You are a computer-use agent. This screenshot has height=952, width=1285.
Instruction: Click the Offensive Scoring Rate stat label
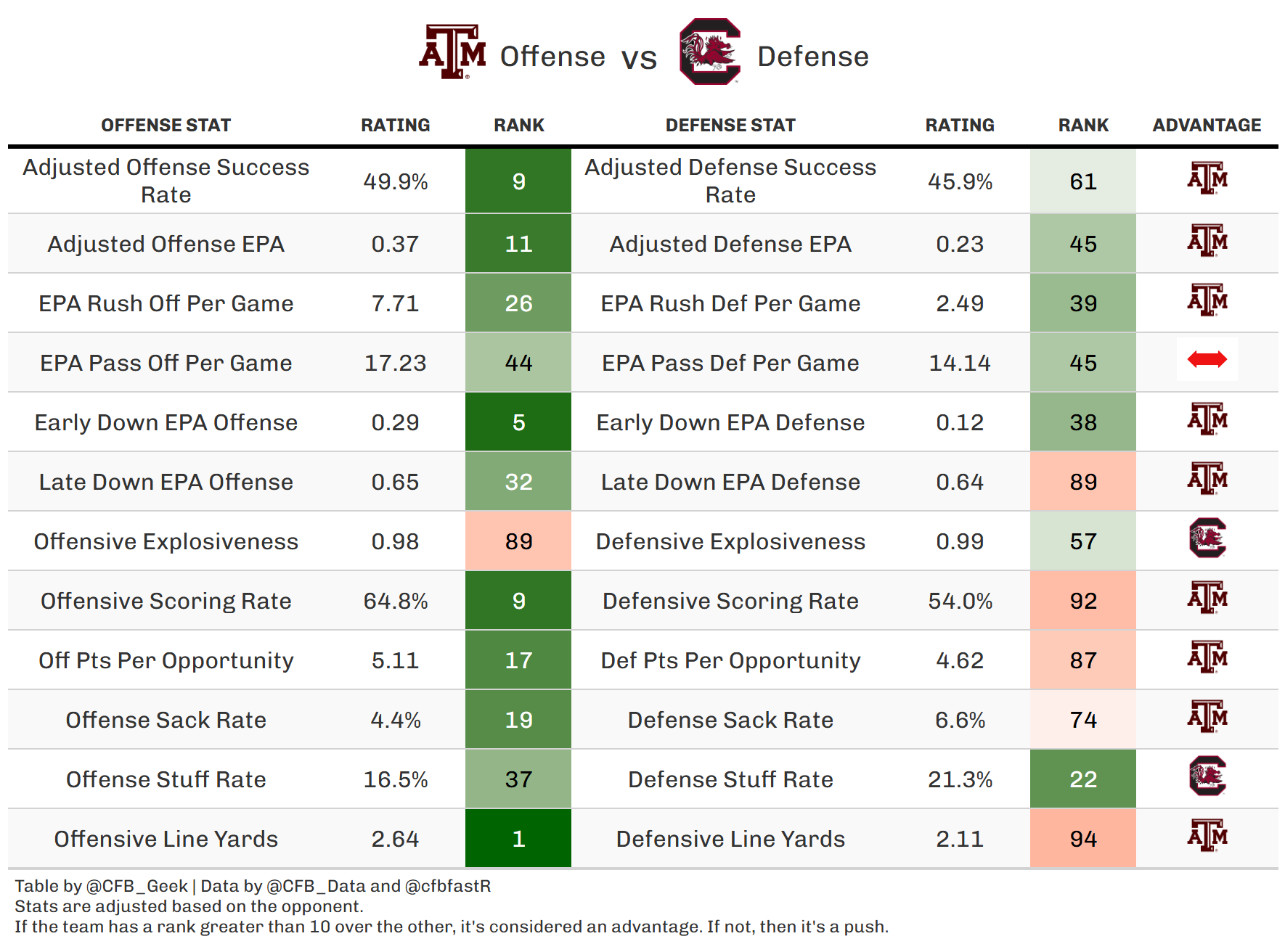(166, 601)
